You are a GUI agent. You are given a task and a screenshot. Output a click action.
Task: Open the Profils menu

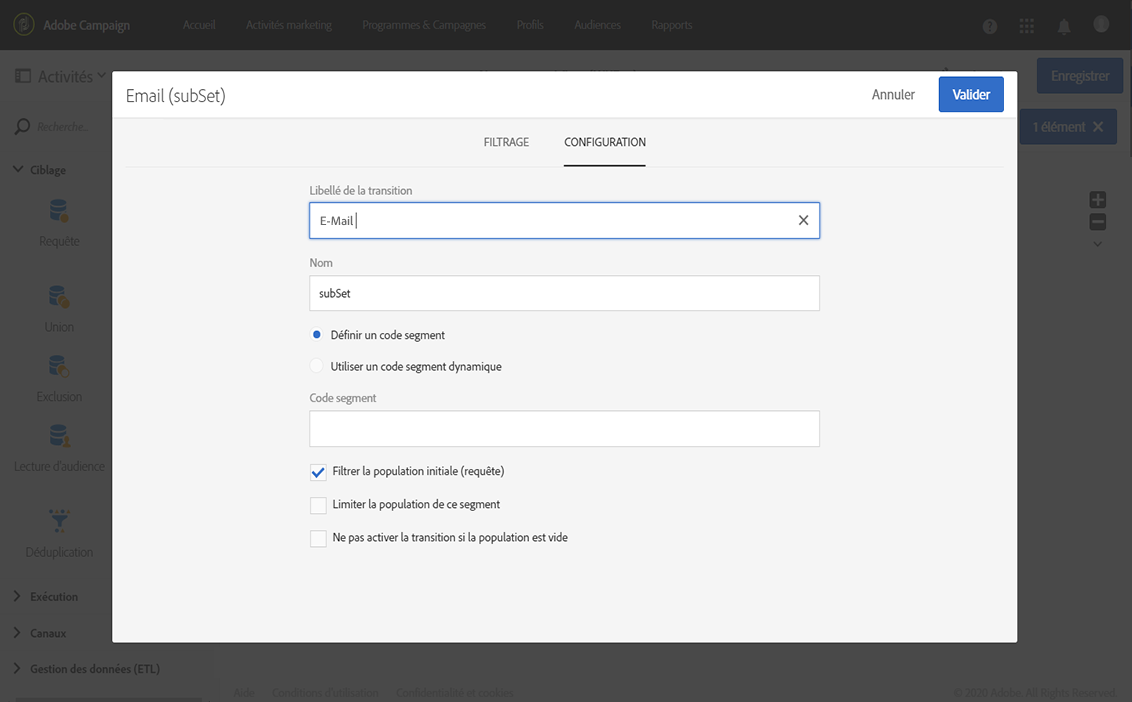click(530, 25)
